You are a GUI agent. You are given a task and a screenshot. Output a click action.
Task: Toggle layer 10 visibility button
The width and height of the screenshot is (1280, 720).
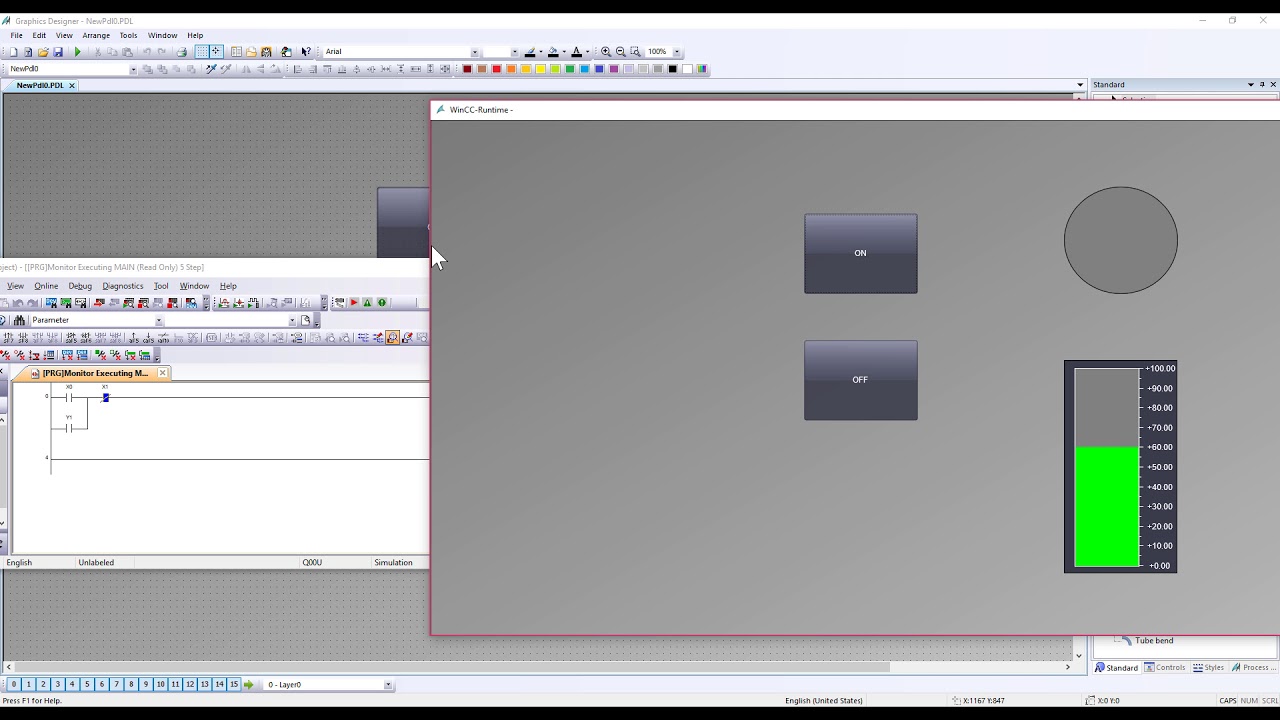160,684
